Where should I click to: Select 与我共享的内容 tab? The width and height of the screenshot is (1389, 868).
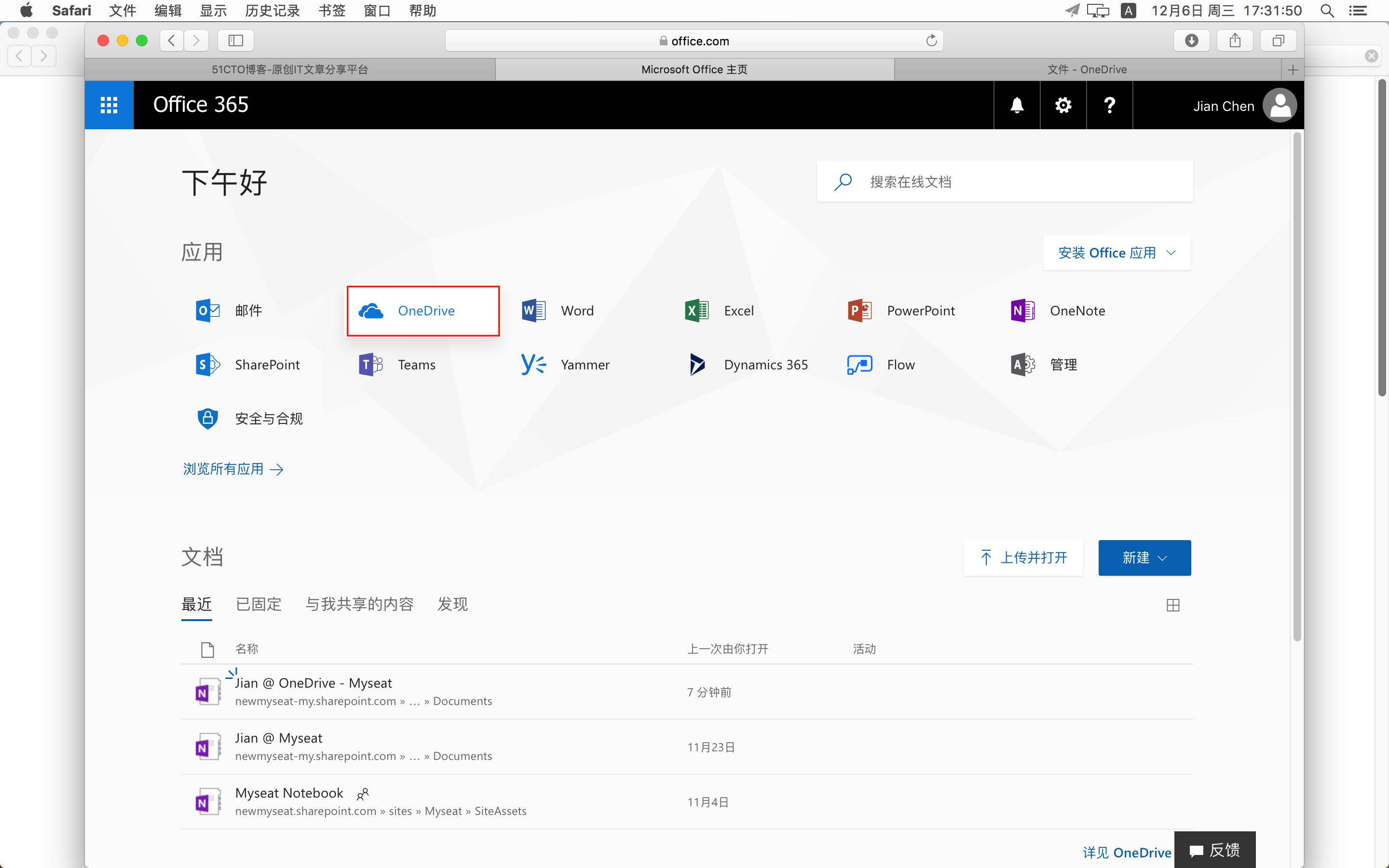[x=359, y=605]
